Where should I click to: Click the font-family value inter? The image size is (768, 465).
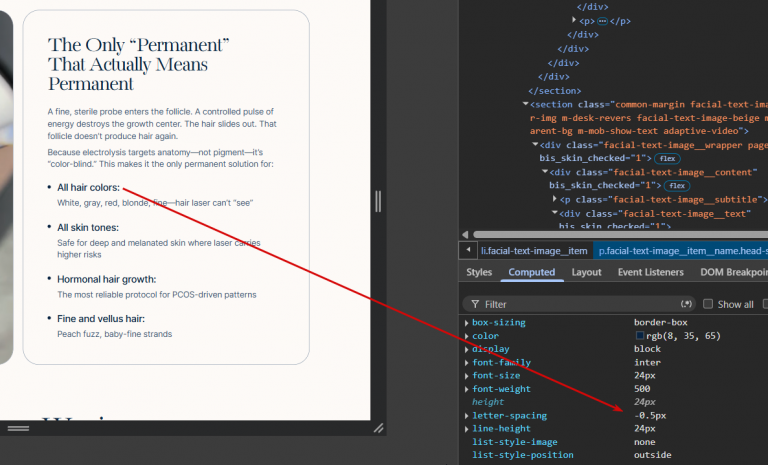point(647,363)
